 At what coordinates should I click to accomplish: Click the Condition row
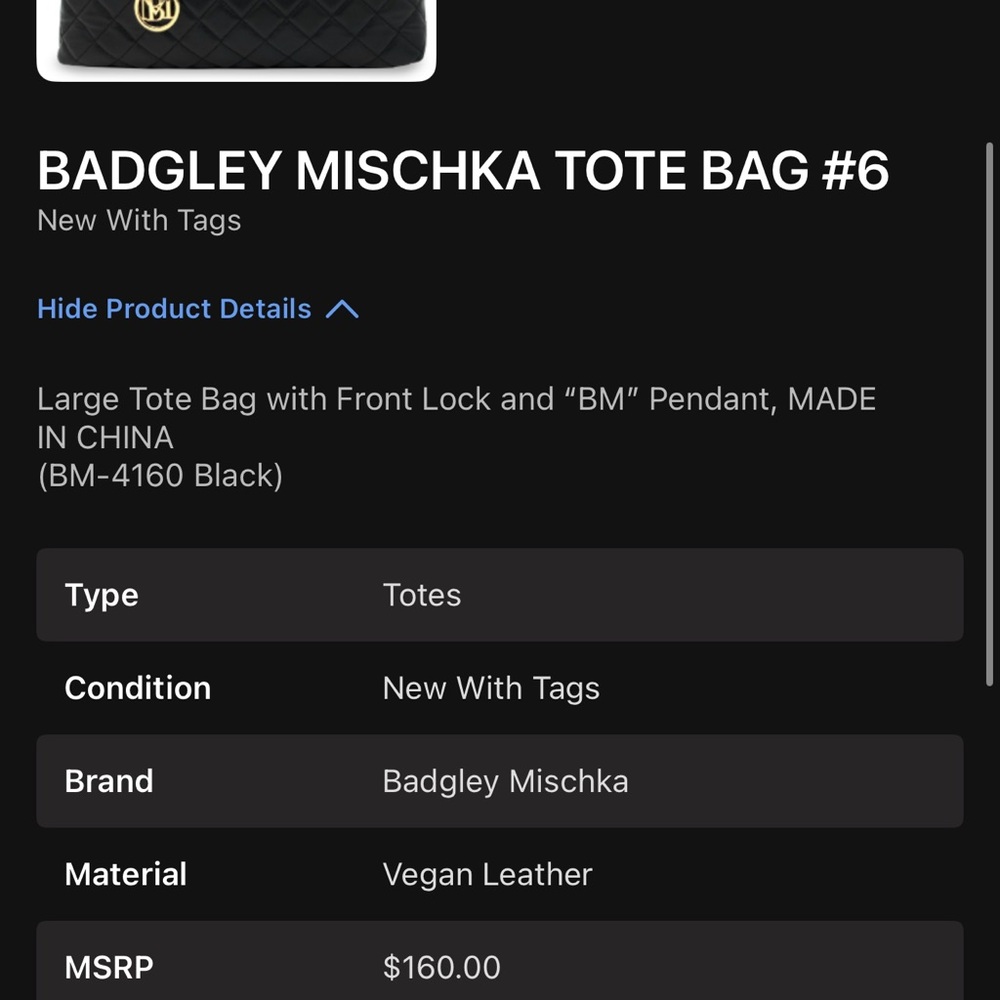click(500, 688)
